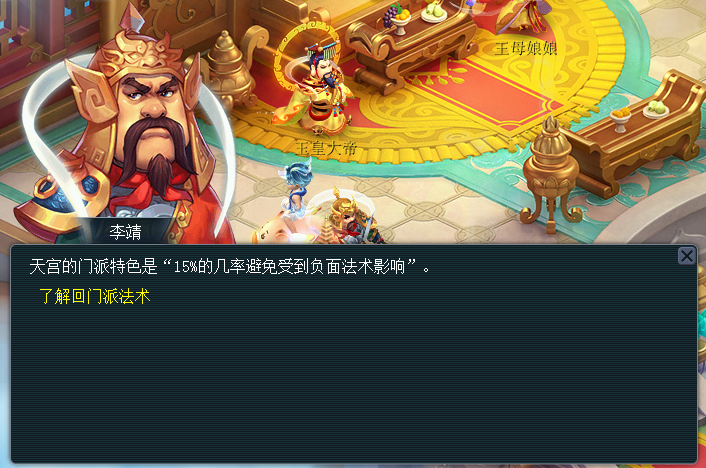Select the blue-haired character
This screenshot has height=468, width=706.
(x=297, y=189)
